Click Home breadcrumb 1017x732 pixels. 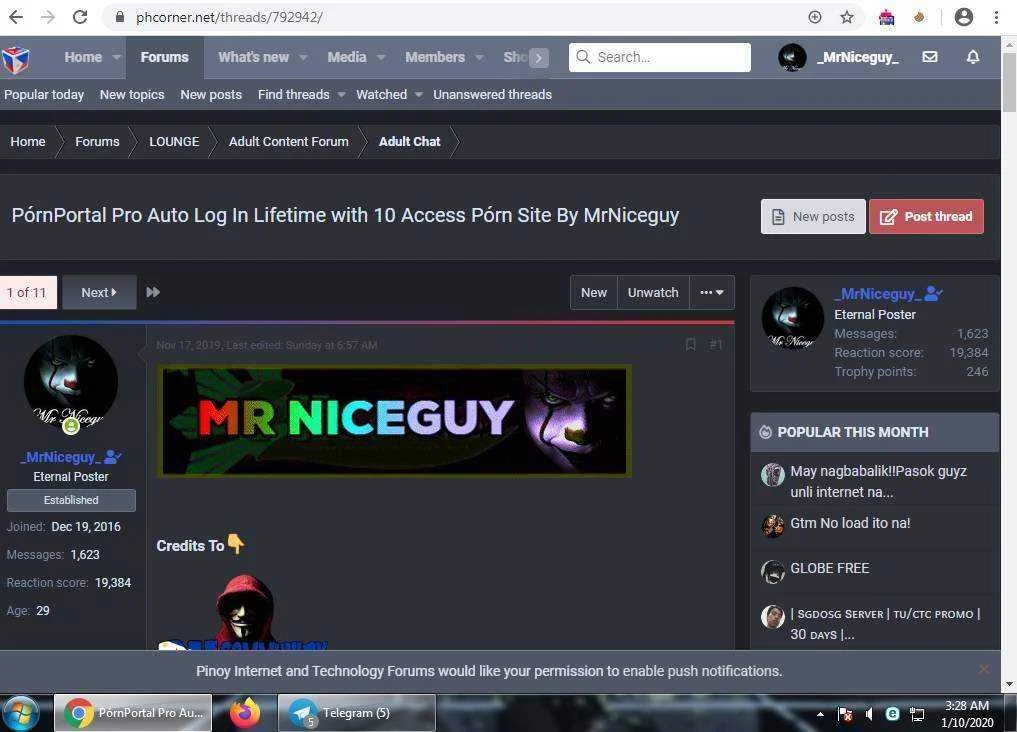pos(28,141)
